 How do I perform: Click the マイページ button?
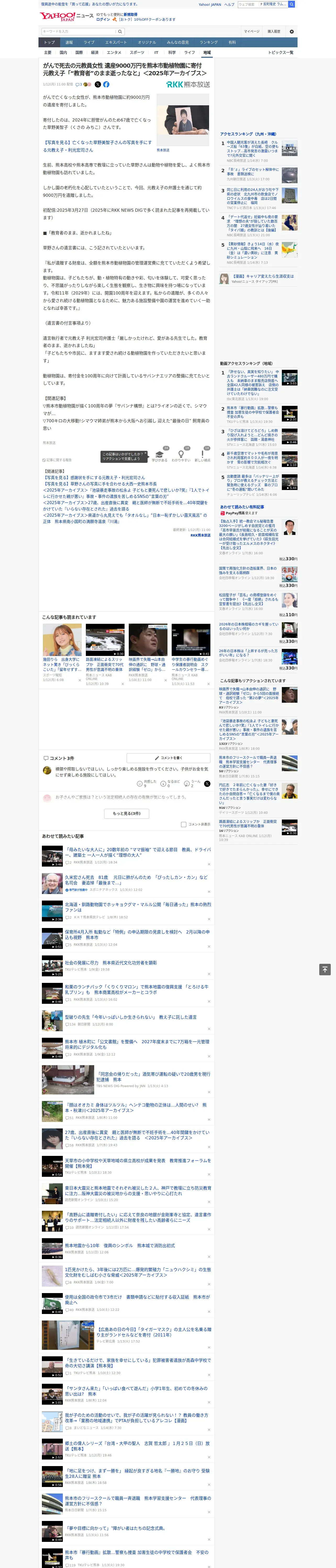[x=251, y=32]
